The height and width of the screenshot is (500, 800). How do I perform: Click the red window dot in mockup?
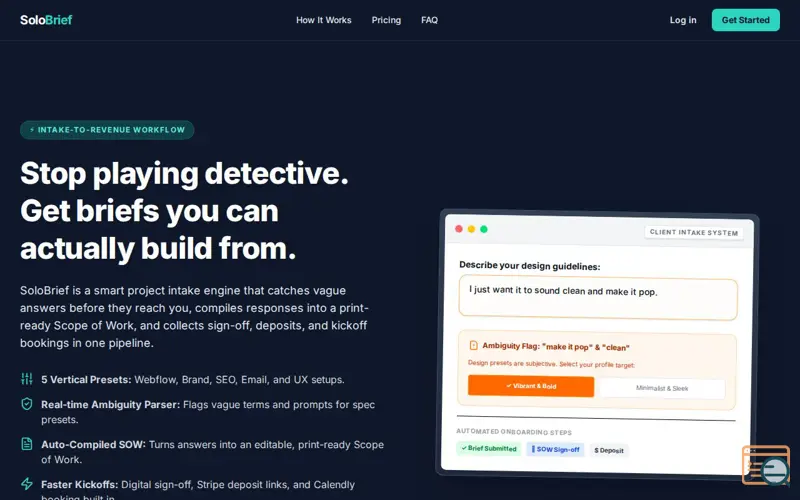[x=459, y=229]
